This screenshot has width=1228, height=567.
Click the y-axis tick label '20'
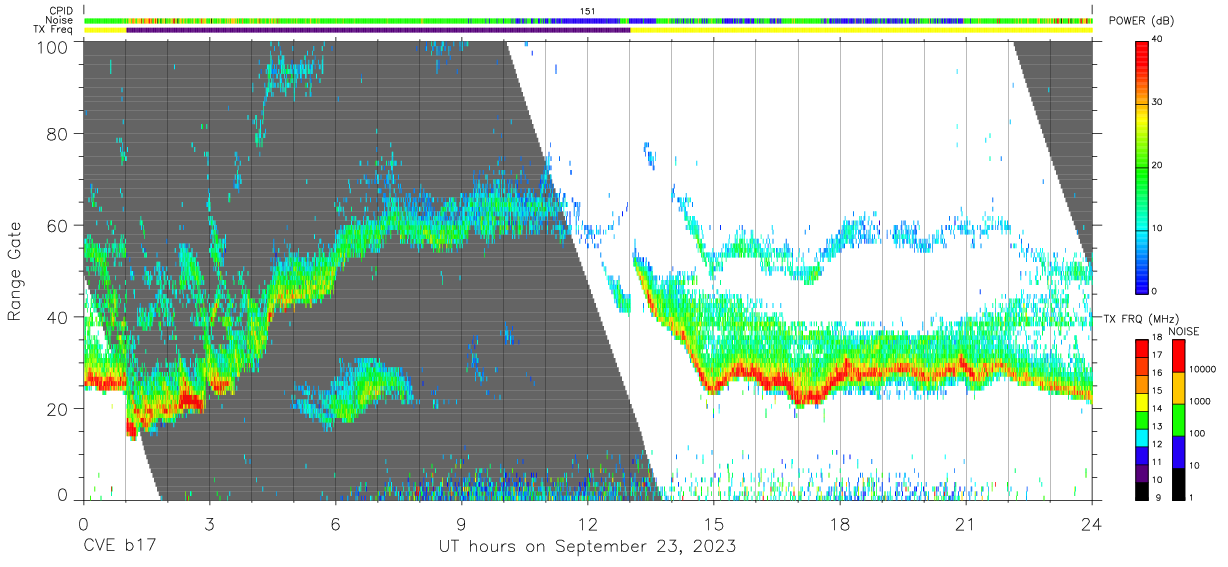coord(58,408)
